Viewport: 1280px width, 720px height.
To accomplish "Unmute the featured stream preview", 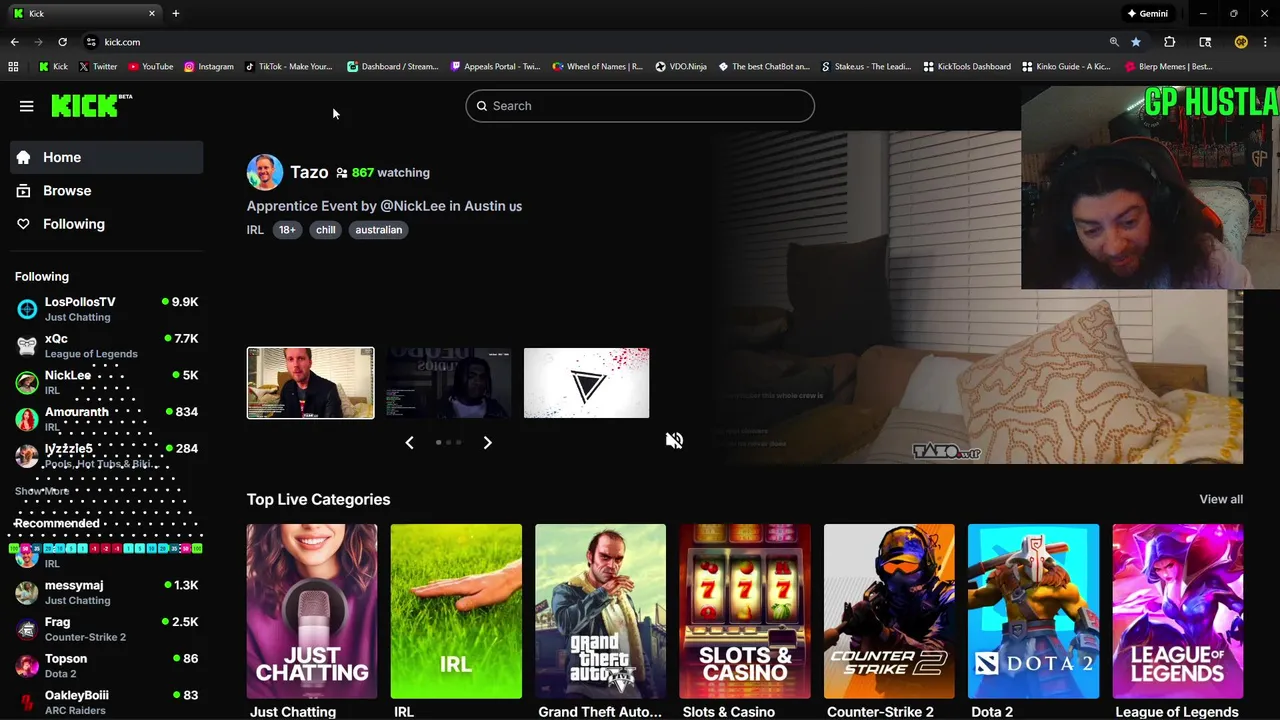I will (675, 440).
